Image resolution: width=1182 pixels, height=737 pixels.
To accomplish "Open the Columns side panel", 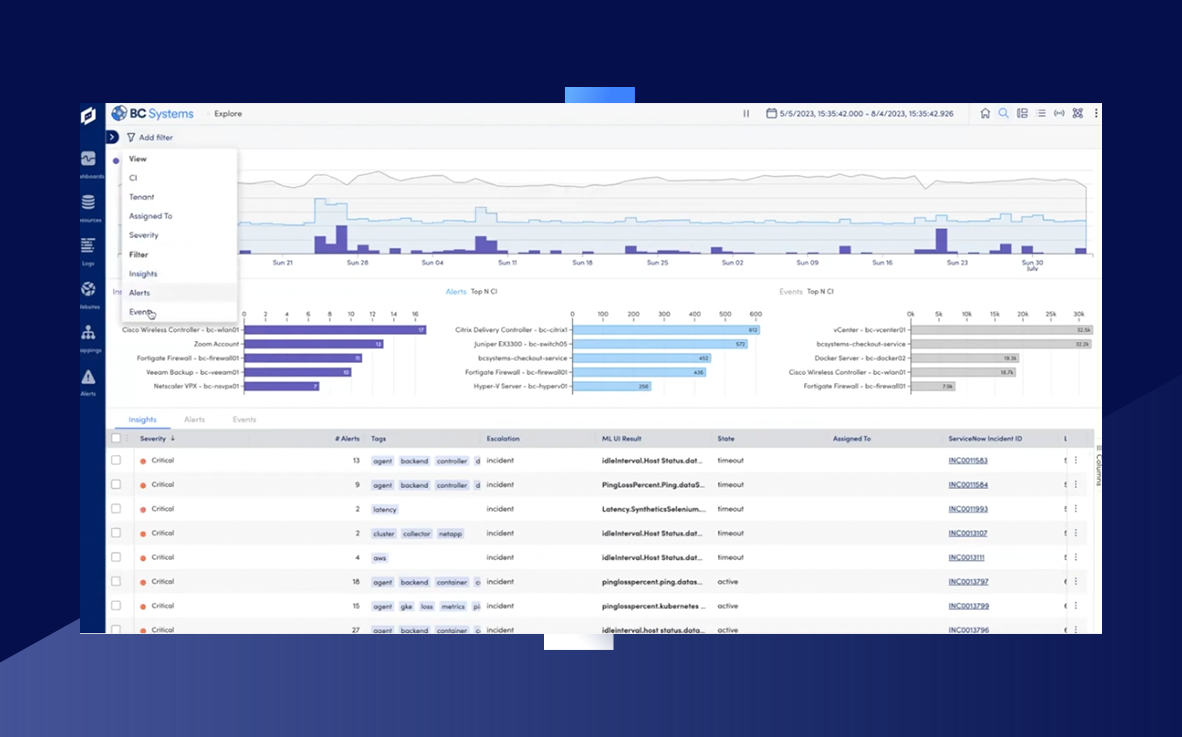I will (1099, 467).
